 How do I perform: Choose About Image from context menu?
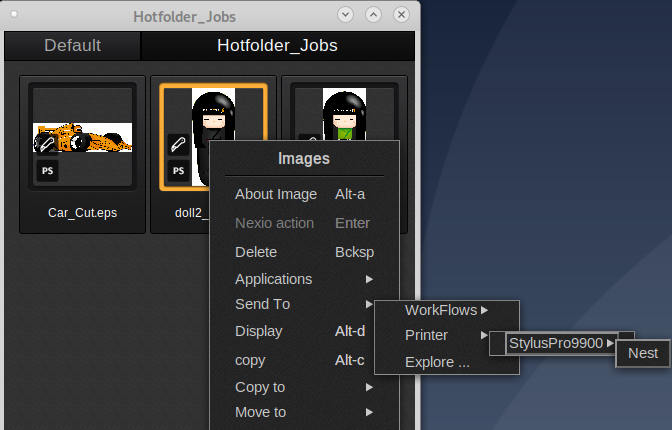click(304, 194)
